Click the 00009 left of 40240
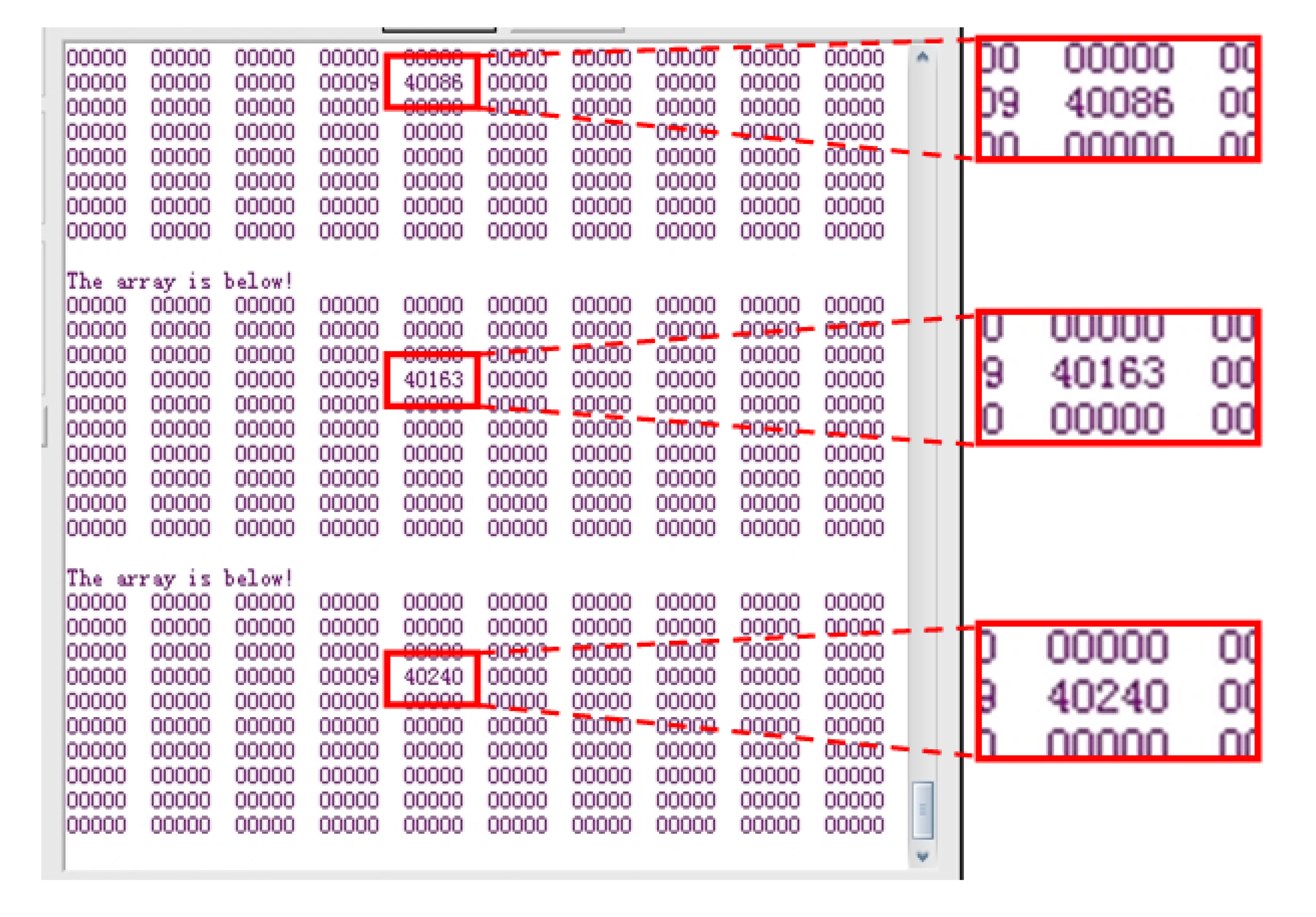The width and height of the screenshot is (1316, 917). pos(349,677)
